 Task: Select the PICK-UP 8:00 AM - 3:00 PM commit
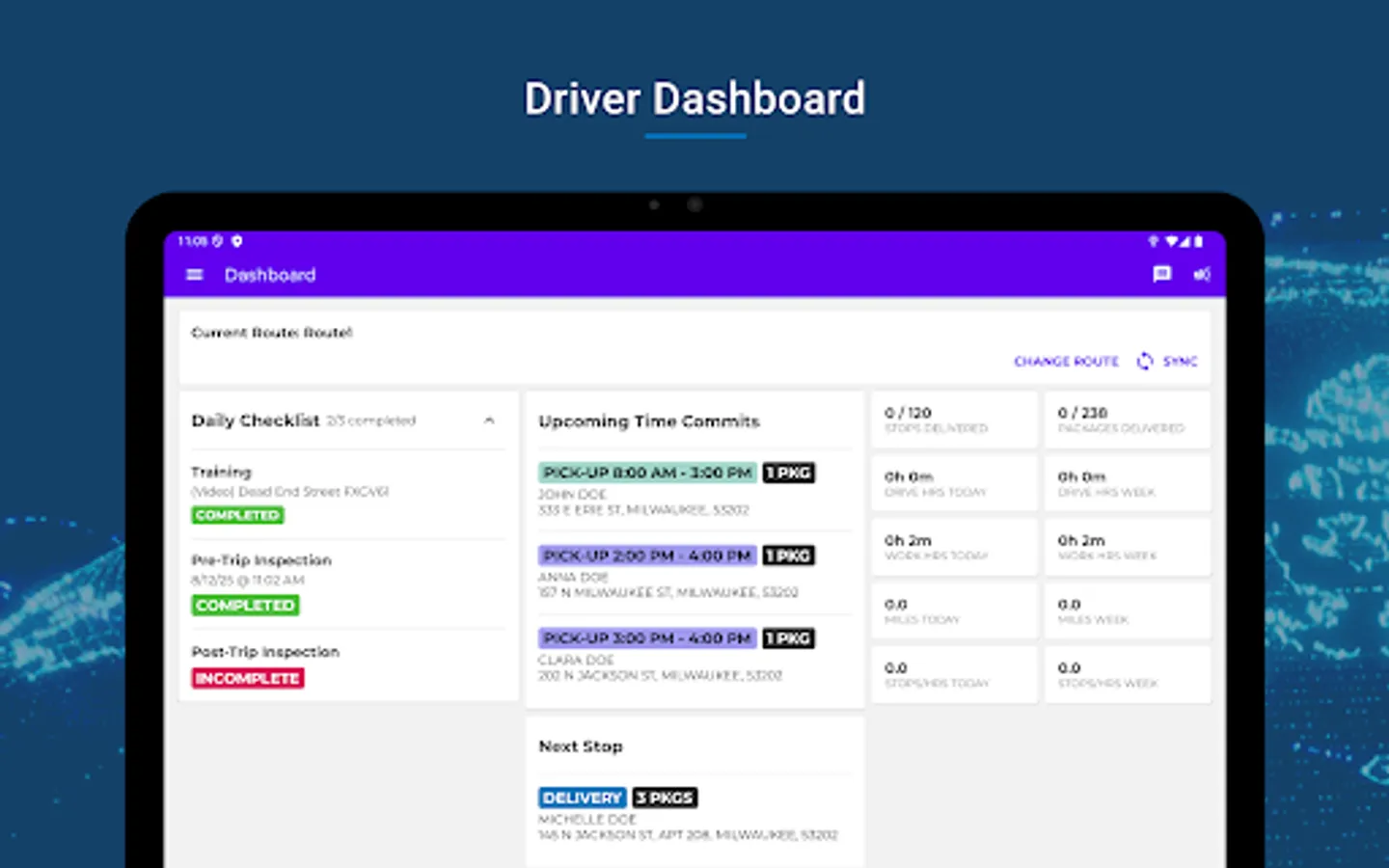pyautogui.click(x=647, y=473)
